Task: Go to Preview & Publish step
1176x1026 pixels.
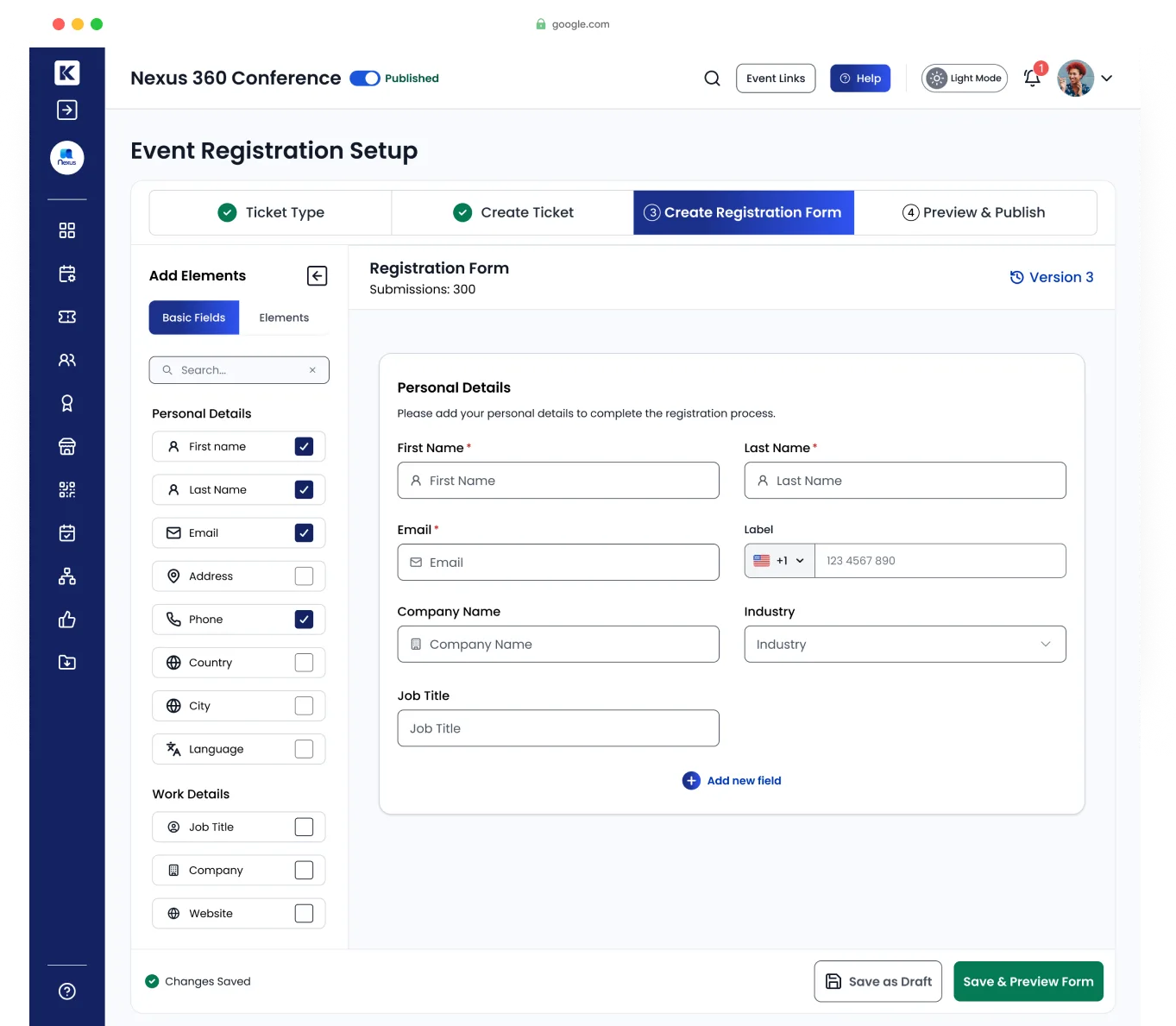Action: point(975,212)
